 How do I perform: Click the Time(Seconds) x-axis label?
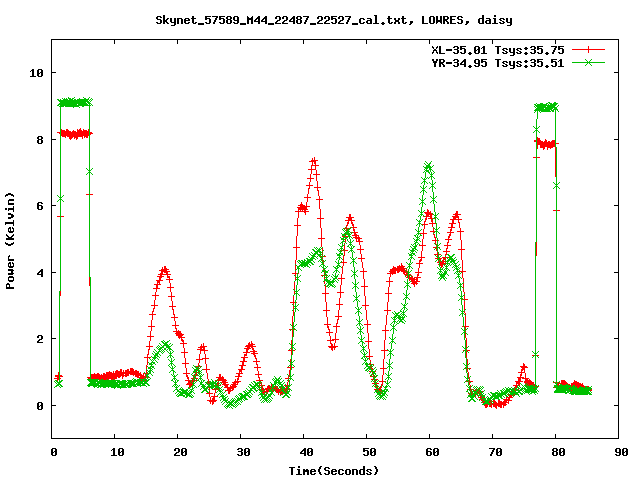point(334,471)
